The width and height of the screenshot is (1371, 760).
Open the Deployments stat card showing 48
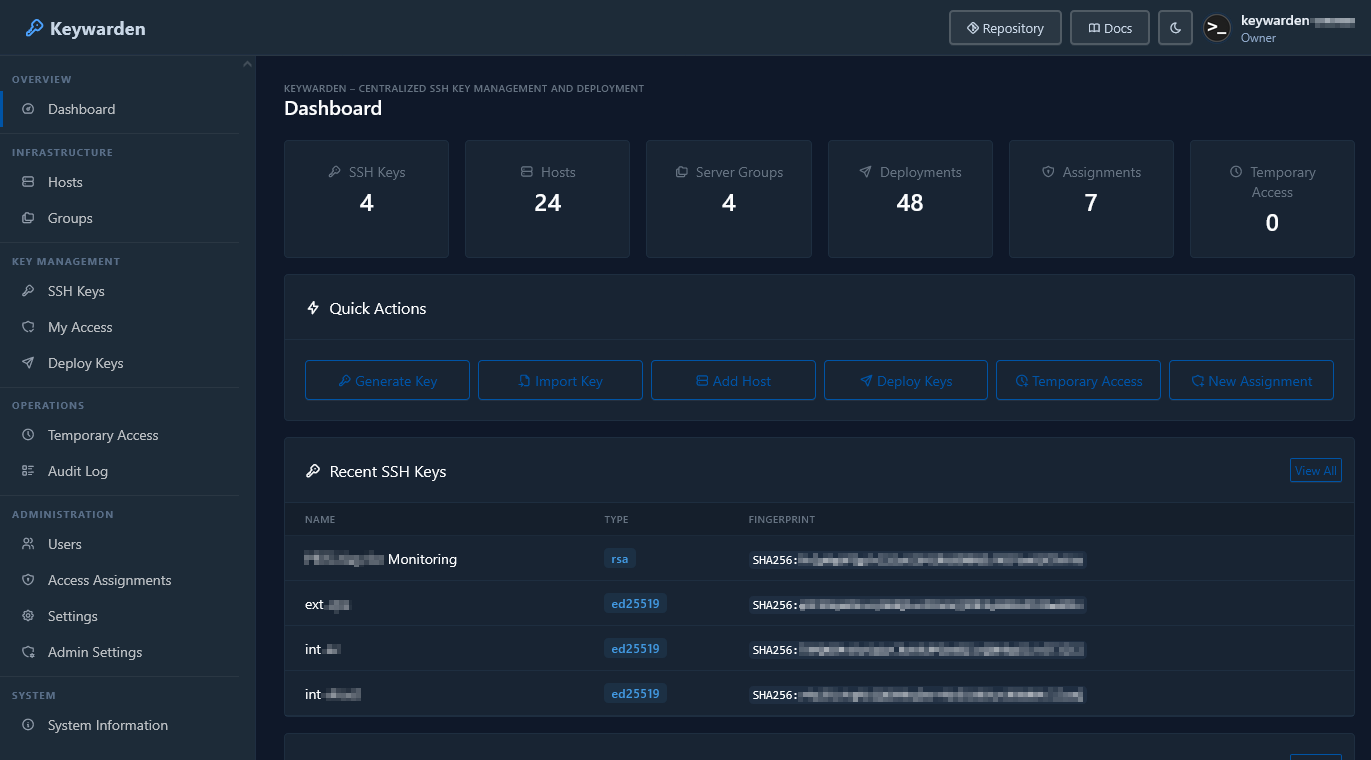[910, 199]
